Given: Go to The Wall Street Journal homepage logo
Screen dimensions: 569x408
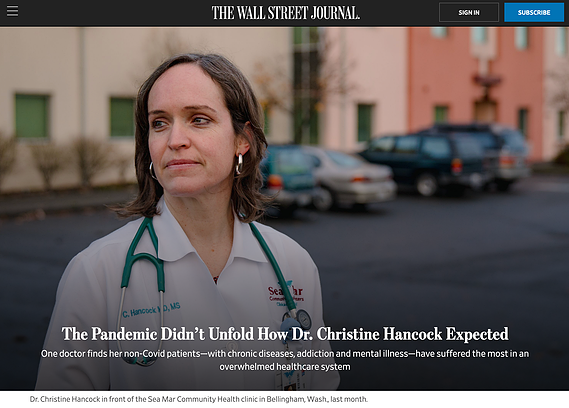Looking at the screenshot, I should [x=286, y=13].
